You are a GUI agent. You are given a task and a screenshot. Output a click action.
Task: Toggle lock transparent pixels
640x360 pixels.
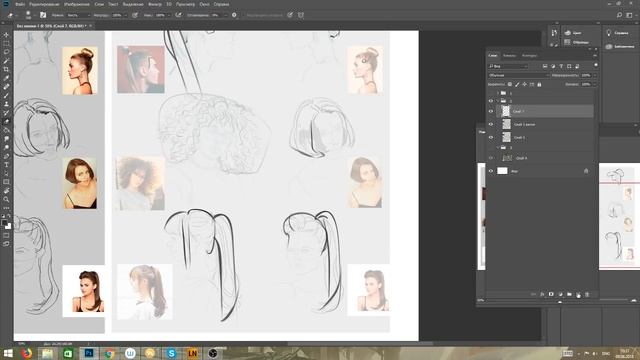point(510,84)
